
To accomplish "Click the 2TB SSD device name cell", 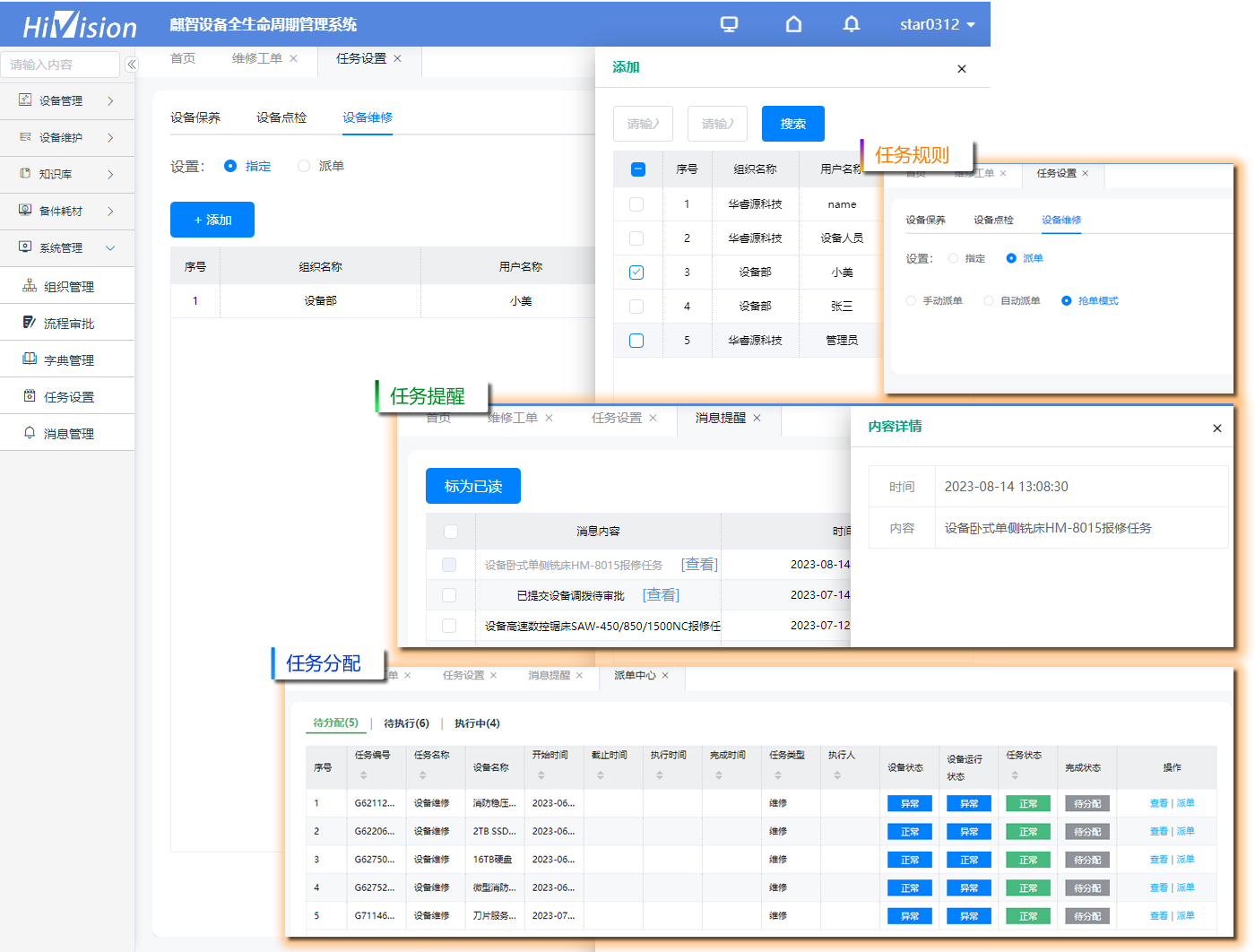I will click(495, 831).
